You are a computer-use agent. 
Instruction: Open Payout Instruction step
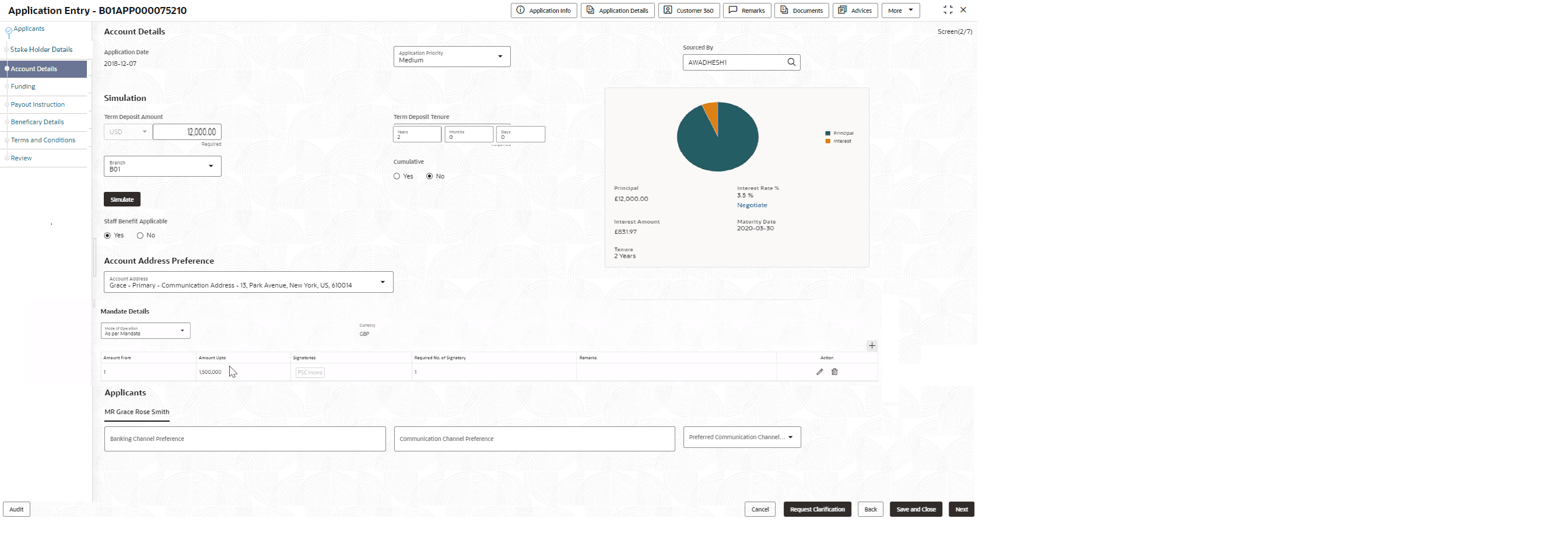pos(38,105)
